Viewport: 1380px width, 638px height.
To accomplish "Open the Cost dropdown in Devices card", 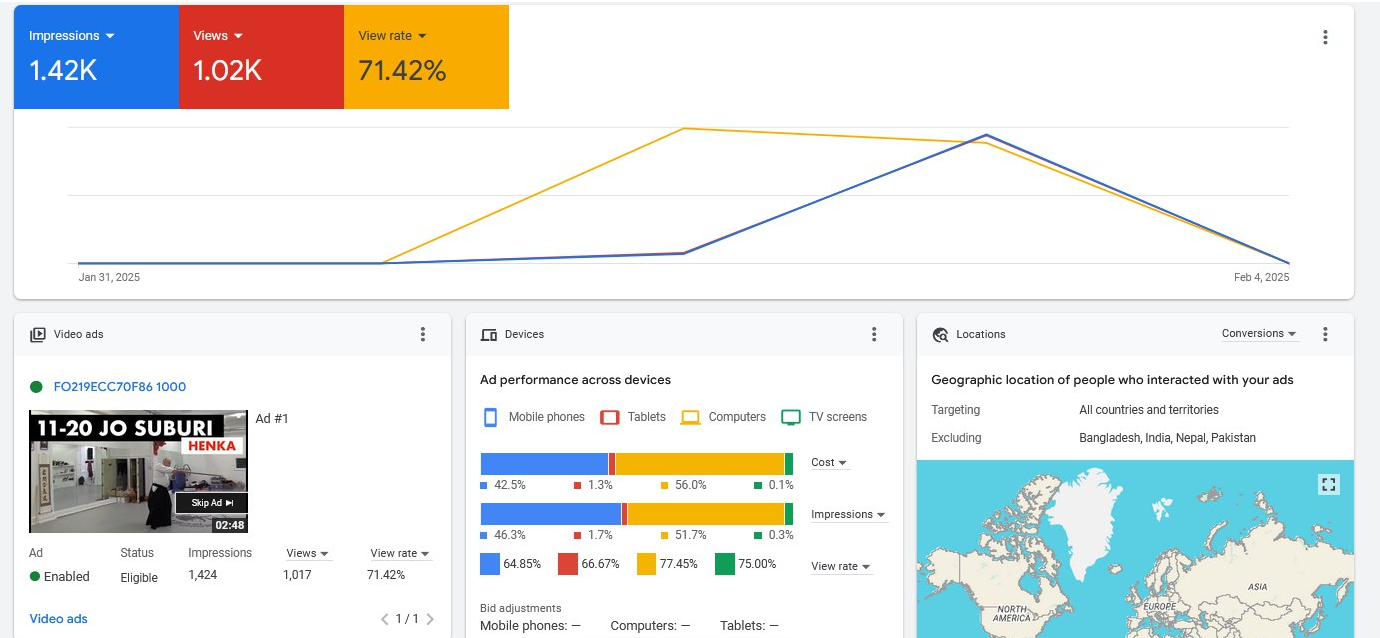I will (x=829, y=463).
